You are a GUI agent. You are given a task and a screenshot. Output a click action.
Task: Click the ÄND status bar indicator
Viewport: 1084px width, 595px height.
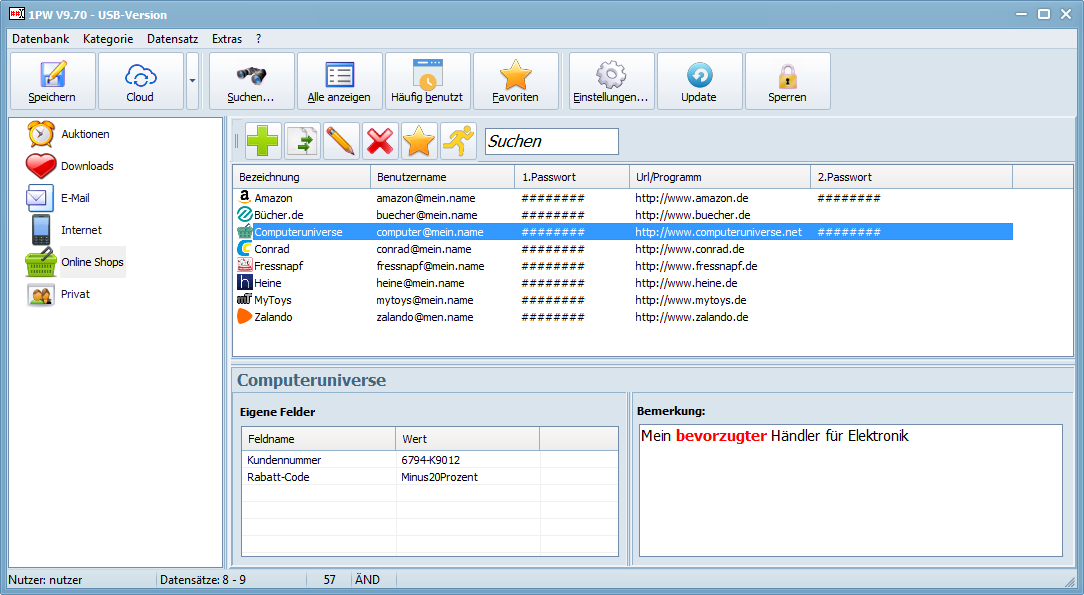367,580
